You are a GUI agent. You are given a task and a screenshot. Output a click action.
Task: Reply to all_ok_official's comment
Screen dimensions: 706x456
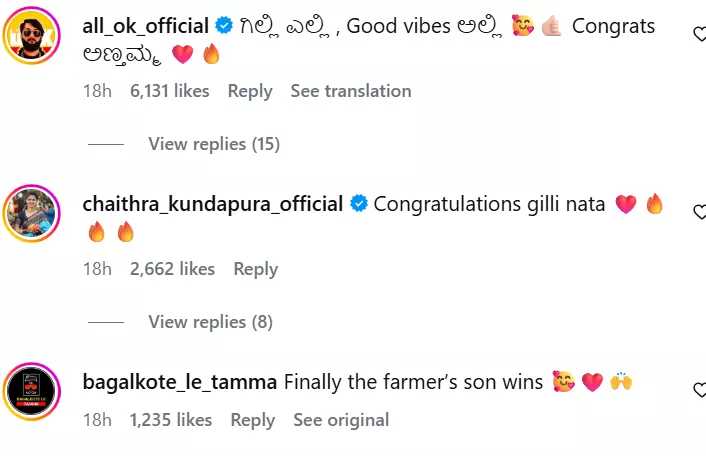pos(250,91)
